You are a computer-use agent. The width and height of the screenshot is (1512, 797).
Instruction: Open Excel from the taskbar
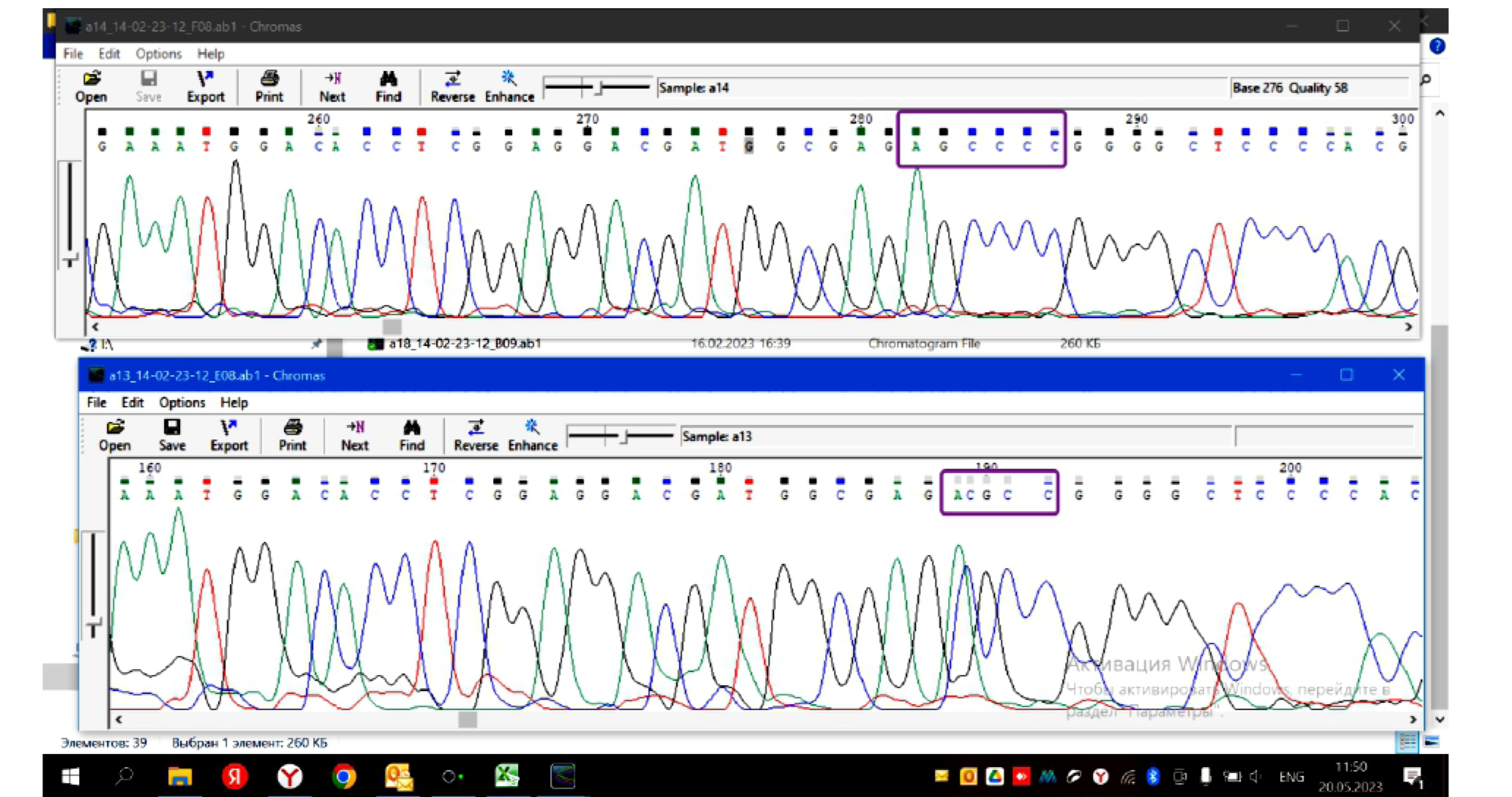point(506,776)
